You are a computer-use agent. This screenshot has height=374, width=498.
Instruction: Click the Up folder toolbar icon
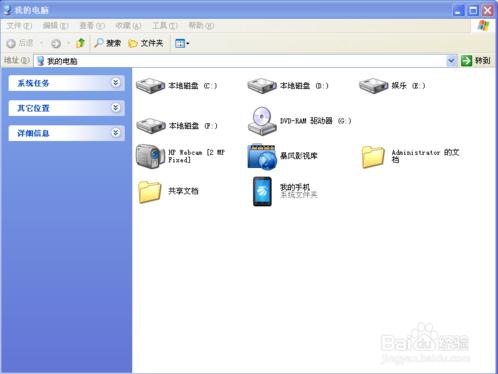tap(80, 43)
